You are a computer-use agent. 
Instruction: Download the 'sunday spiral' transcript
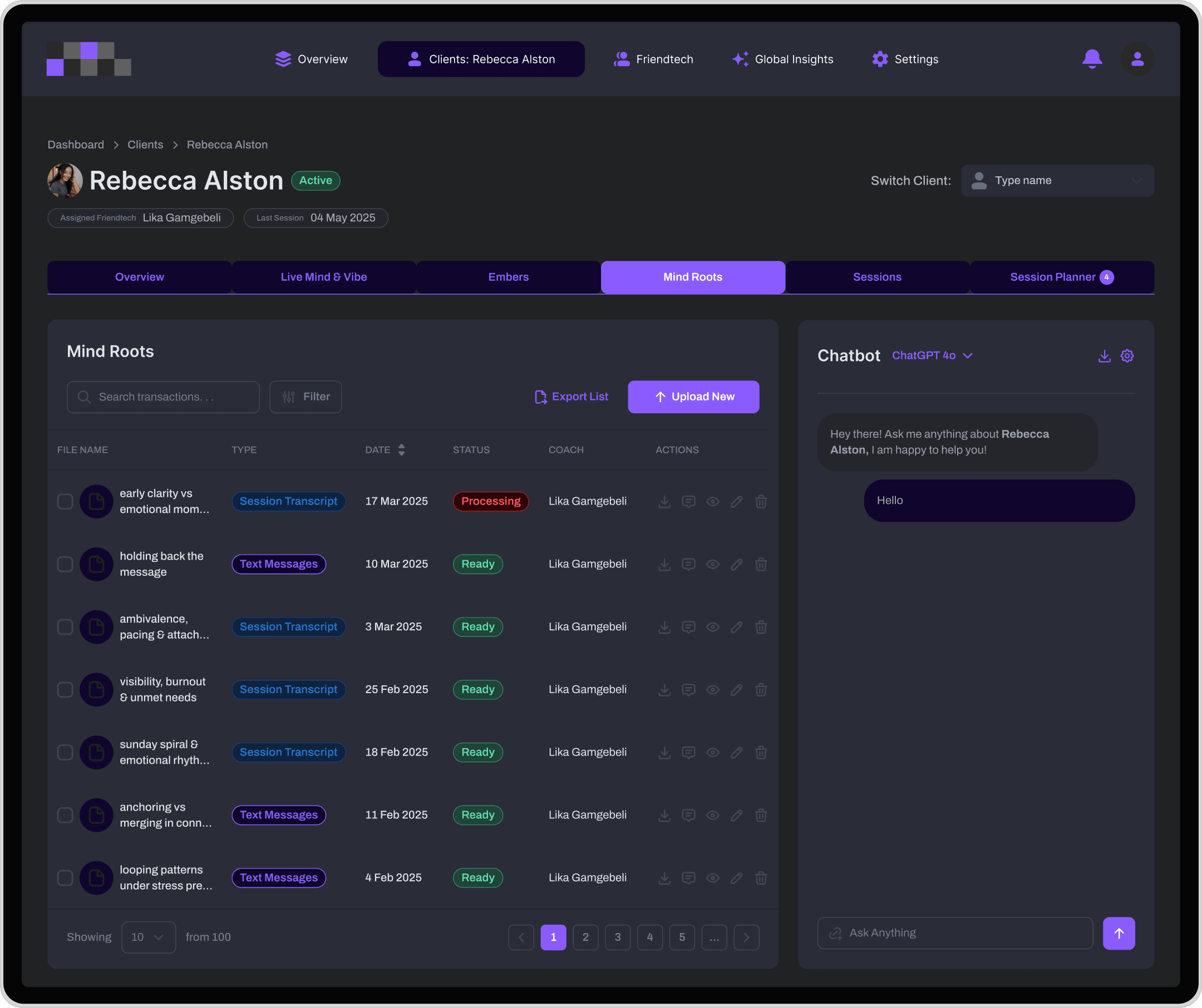pyautogui.click(x=664, y=752)
